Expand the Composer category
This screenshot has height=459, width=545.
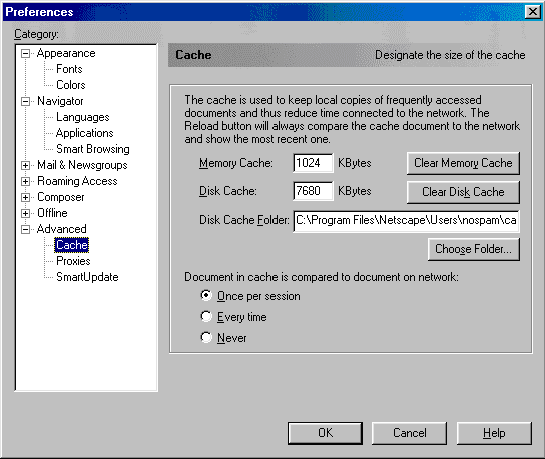click(x=25, y=197)
